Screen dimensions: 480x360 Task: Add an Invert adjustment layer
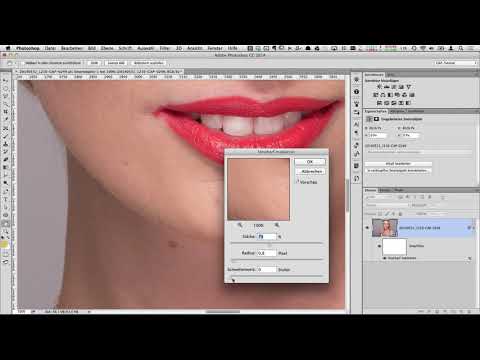tap(380, 103)
